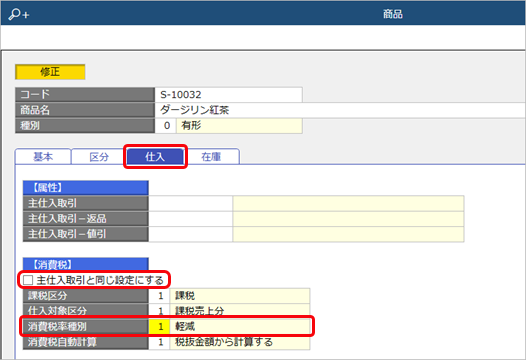
Task: Click the 課税 description next to 課税区分
Action: 240,296
